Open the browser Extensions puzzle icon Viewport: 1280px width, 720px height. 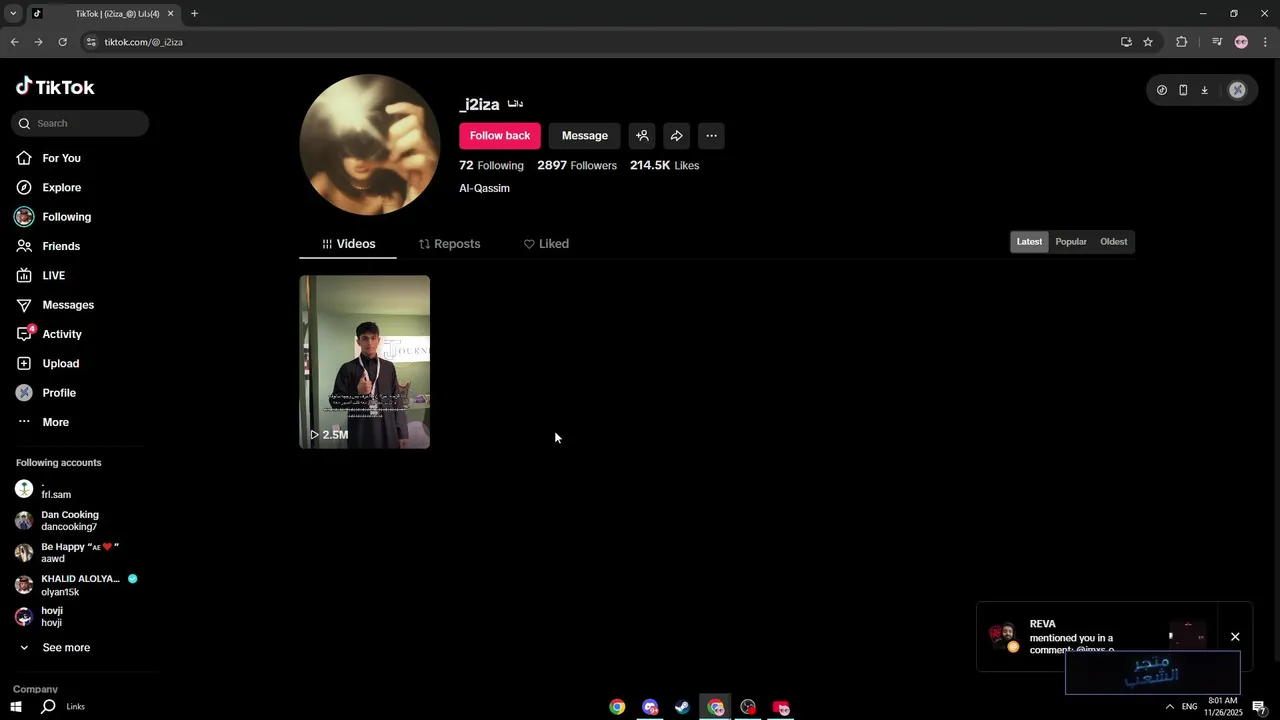tap(1181, 42)
